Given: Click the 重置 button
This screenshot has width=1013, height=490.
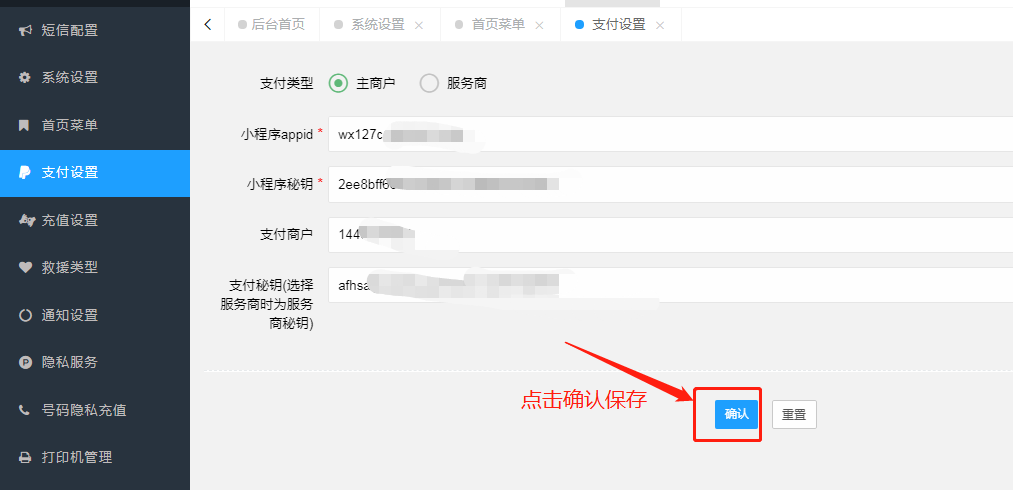Looking at the screenshot, I should [794, 414].
